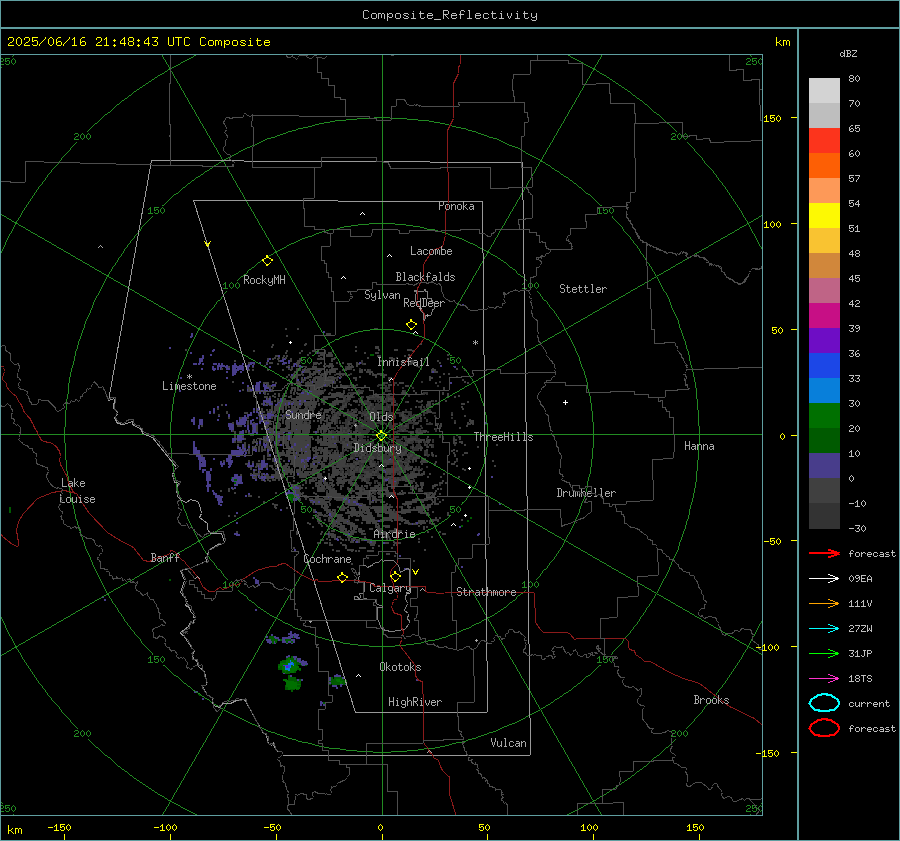Click the bright green 20-30 dBZ swatch
The height and width of the screenshot is (841, 900).
pyautogui.click(x=824, y=416)
